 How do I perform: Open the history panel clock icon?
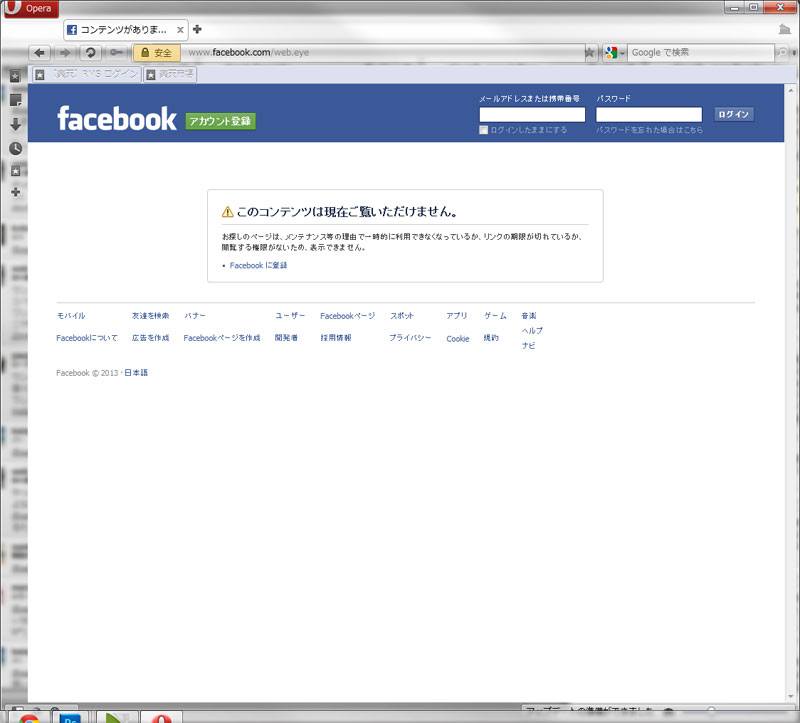[x=15, y=148]
